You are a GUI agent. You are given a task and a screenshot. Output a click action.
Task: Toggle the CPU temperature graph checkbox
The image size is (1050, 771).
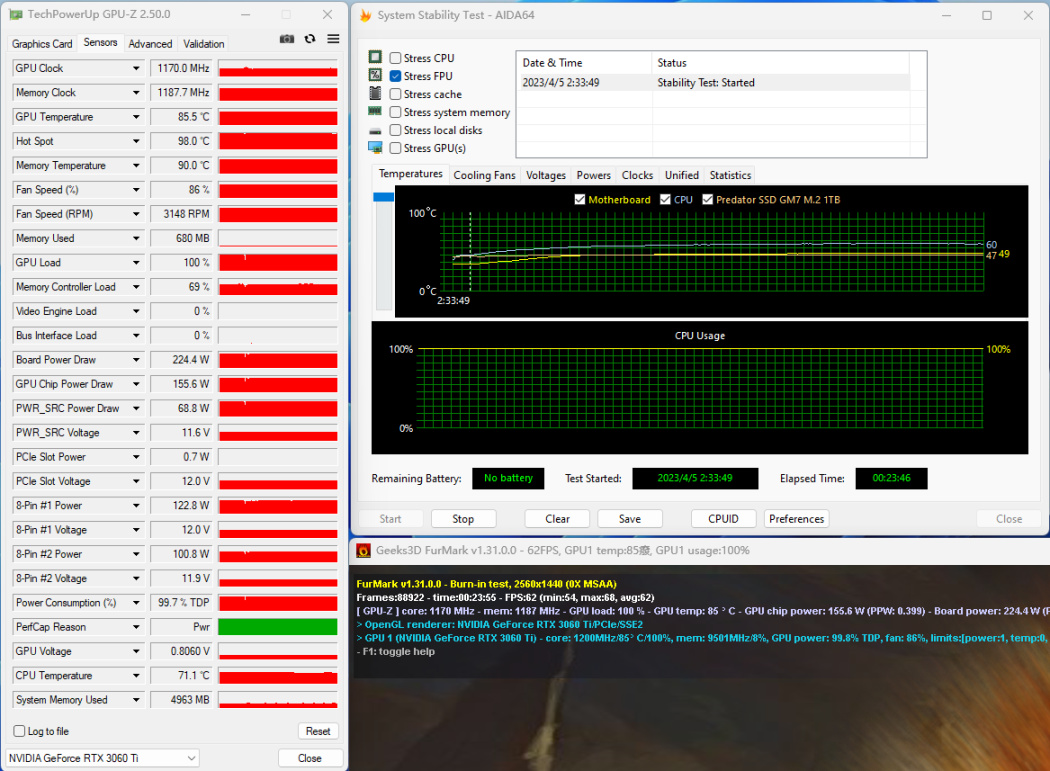point(665,200)
